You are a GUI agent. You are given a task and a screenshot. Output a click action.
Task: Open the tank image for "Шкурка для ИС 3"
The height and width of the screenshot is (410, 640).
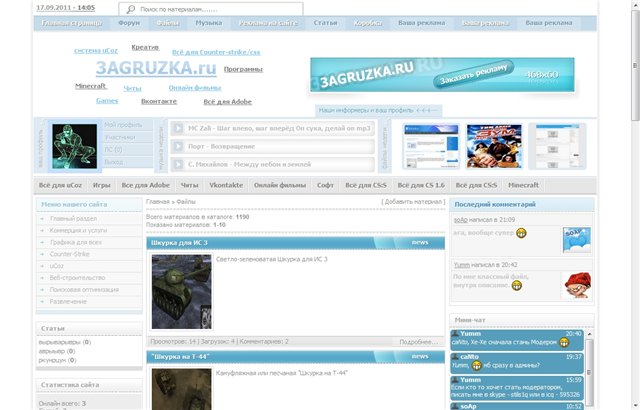click(182, 291)
